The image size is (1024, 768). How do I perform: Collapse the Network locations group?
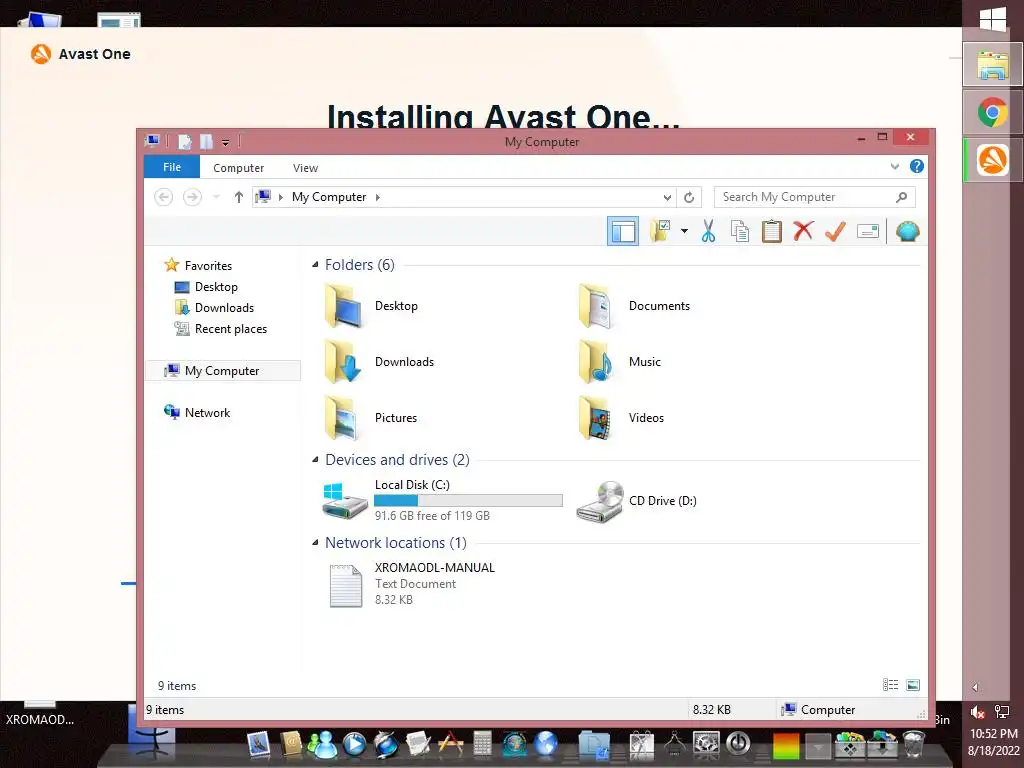[315, 543]
